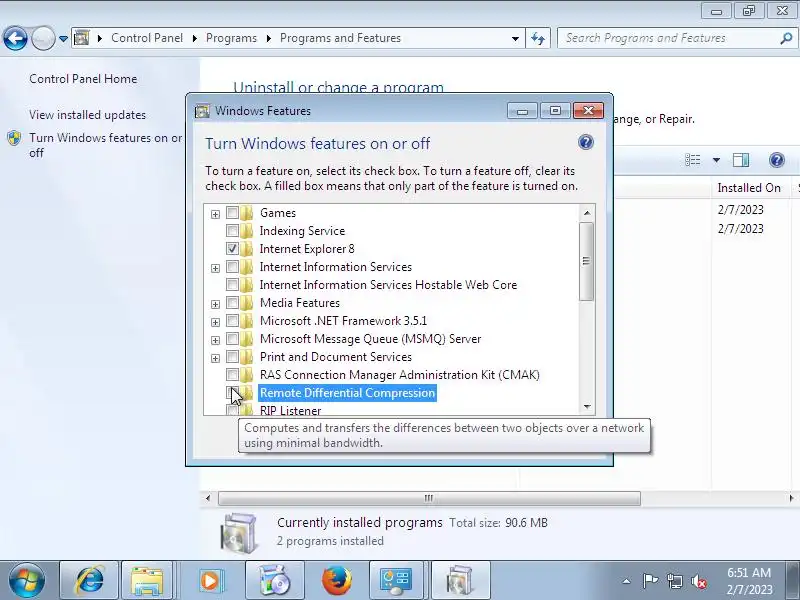Image resolution: width=800 pixels, height=600 pixels.
Task: Enable the Games feature checkbox
Action: 232,212
